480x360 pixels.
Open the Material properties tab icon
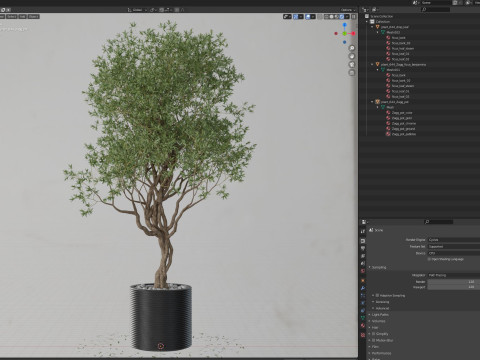(x=363, y=325)
